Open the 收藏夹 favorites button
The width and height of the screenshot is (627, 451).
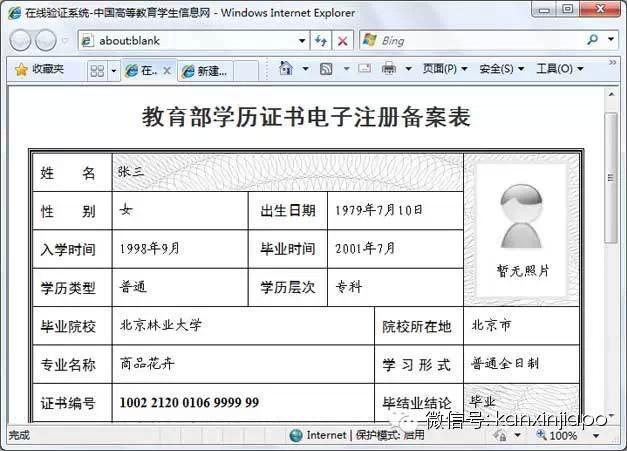coord(38,69)
